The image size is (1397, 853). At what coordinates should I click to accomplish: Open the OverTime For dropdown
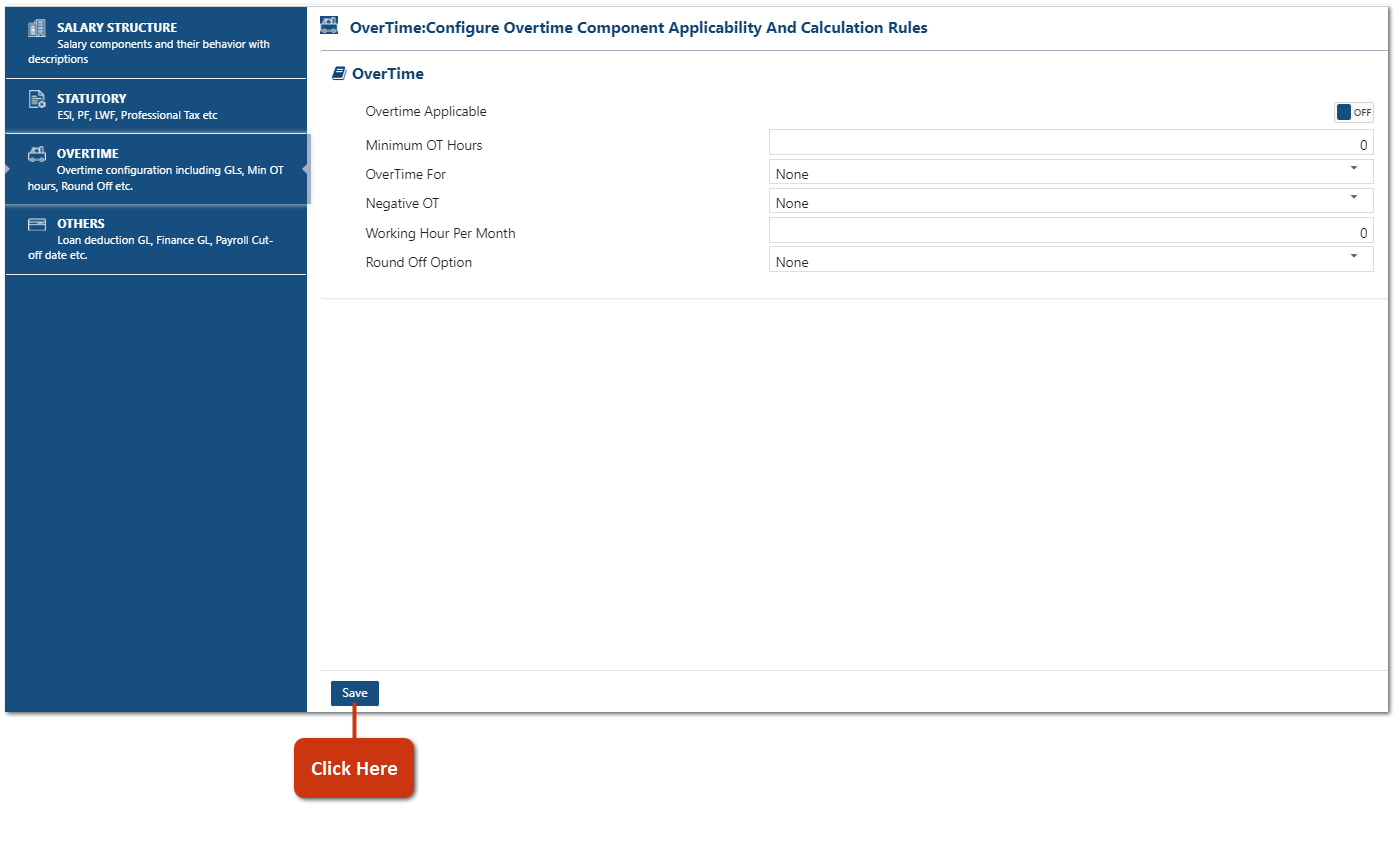tap(1071, 174)
